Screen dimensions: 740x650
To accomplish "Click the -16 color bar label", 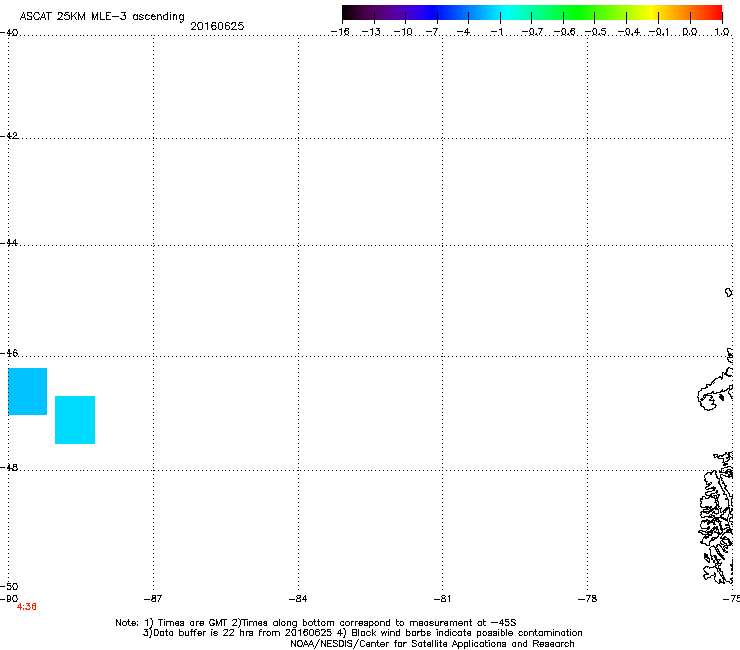I will click(x=340, y=32).
